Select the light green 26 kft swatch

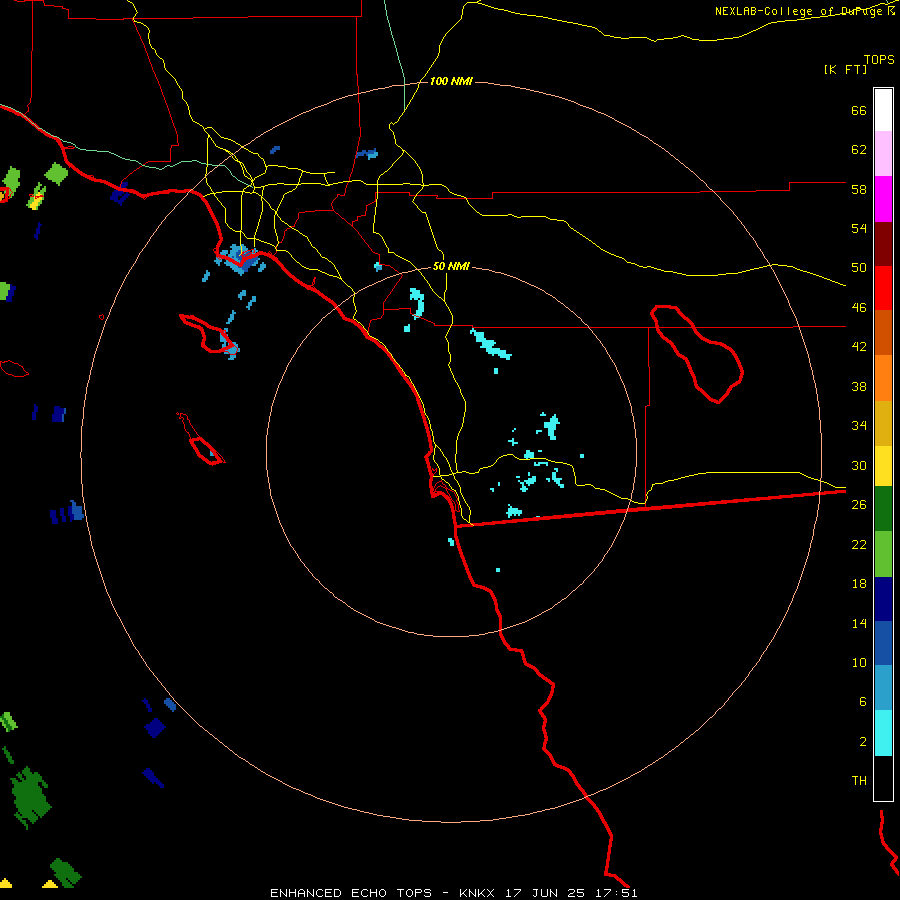883,554
